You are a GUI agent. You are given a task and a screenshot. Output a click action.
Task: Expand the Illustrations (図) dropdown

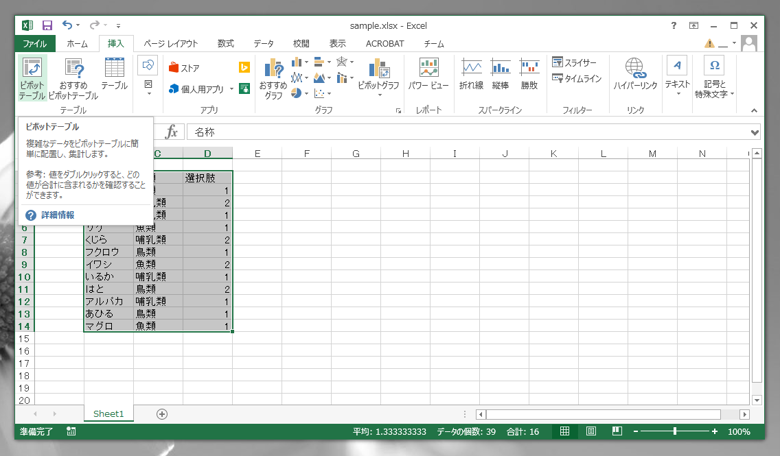pyautogui.click(x=148, y=93)
